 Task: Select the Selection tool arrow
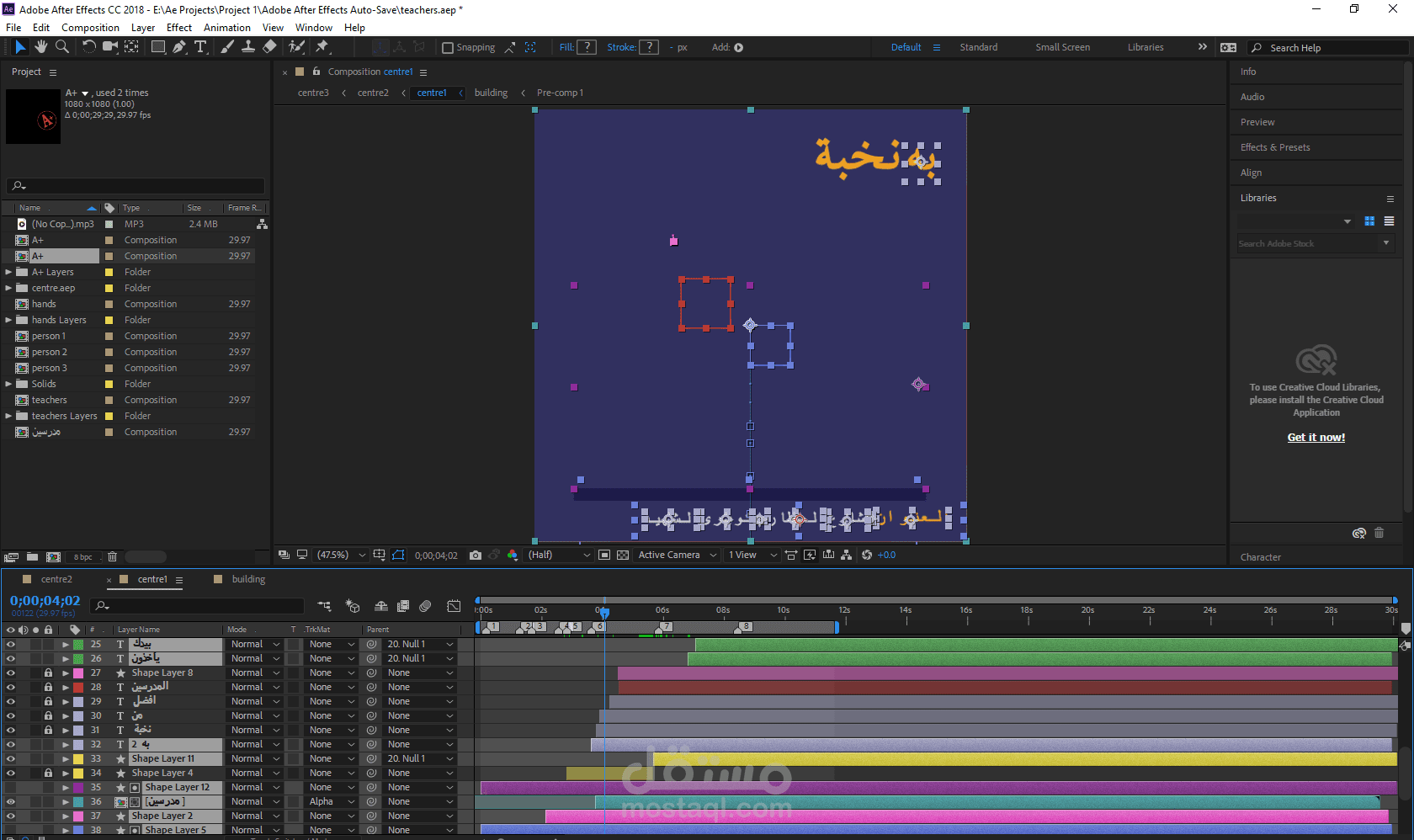click(20, 47)
